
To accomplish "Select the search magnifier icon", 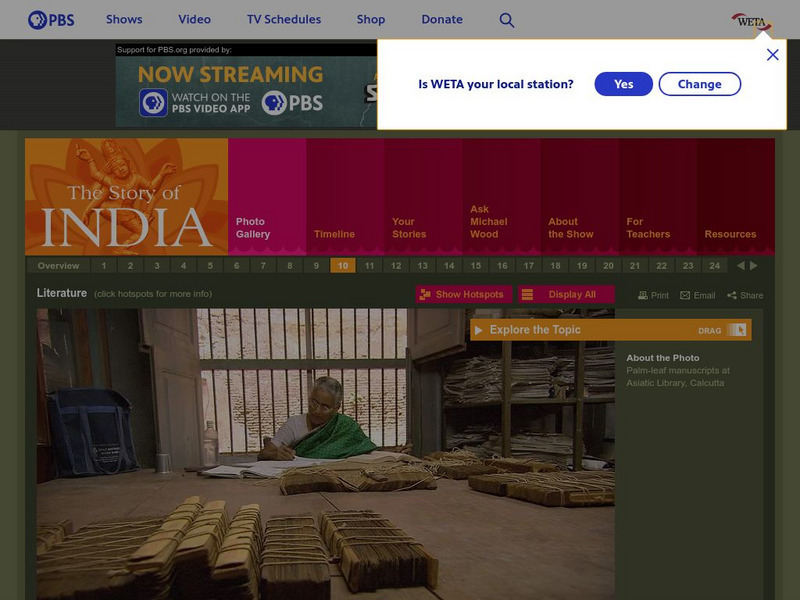I will click(x=507, y=19).
